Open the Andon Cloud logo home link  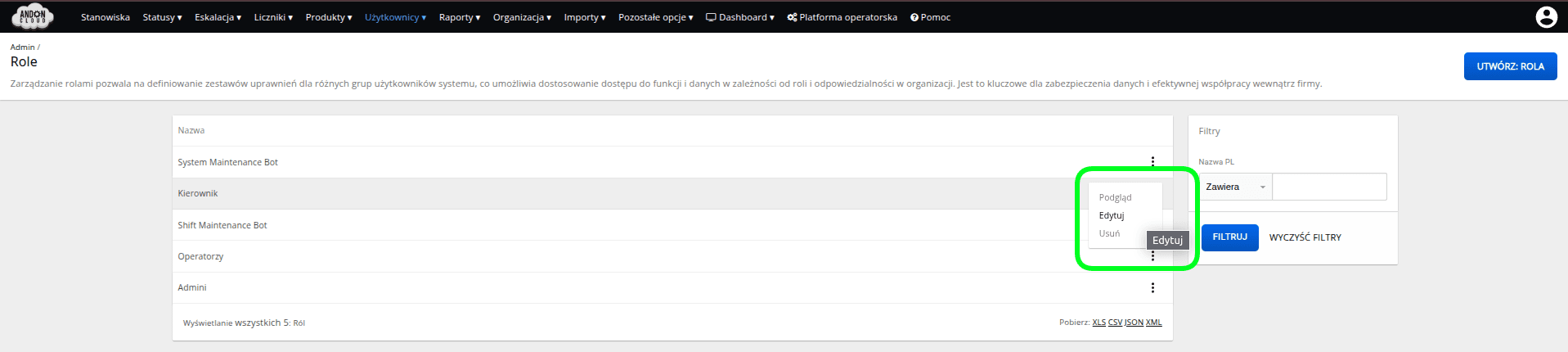point(33,16)
